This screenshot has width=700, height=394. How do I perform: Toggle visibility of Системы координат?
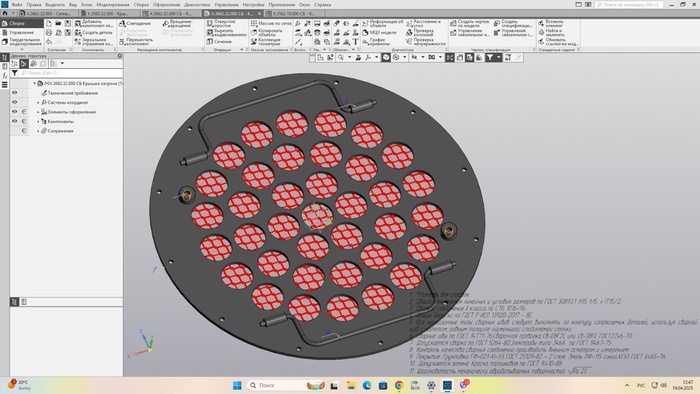coord(15,102)
